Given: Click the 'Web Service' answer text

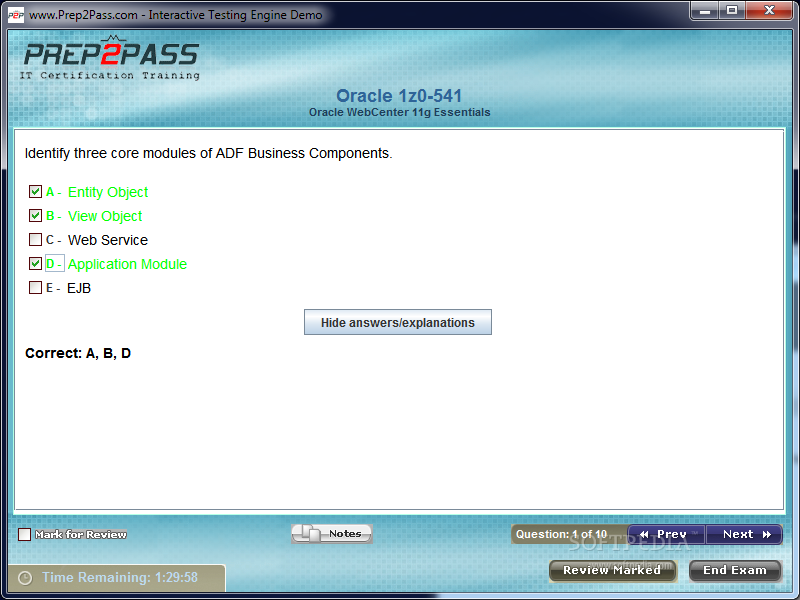Looking at the screenshot, I should 108,240.
